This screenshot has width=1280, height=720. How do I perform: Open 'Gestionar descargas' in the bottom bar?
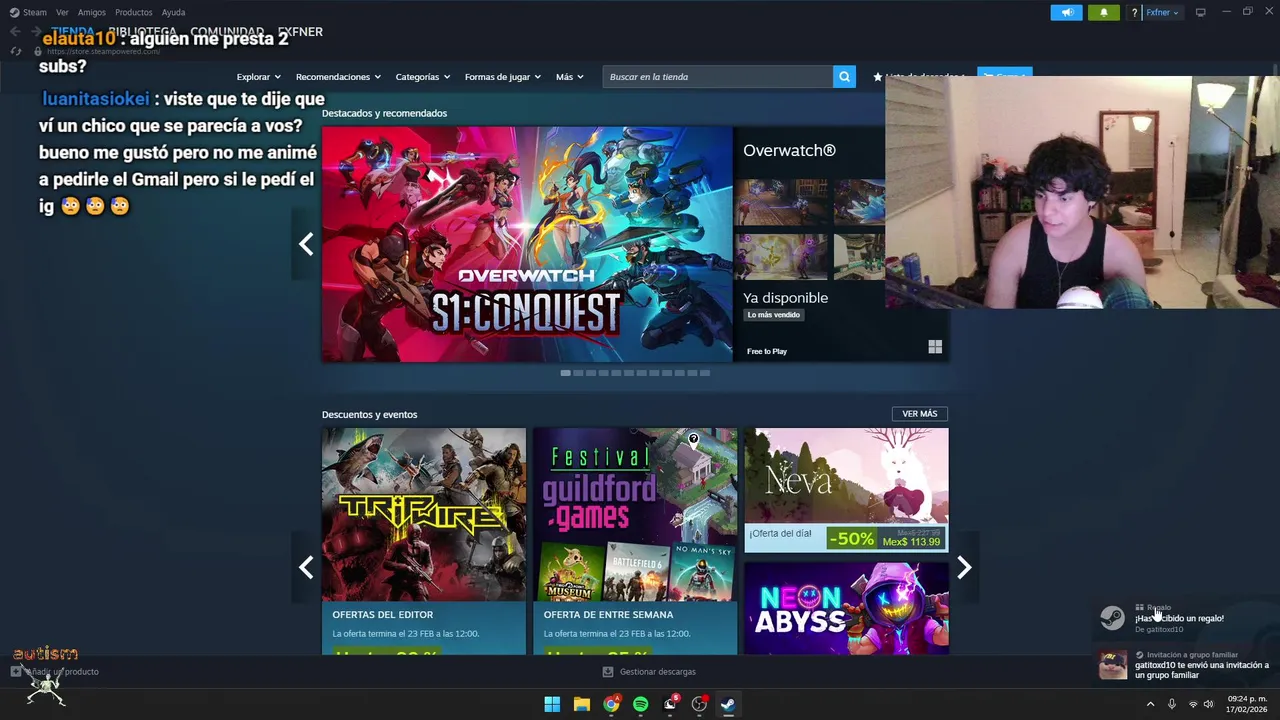pyautogui.click(x=649, y=672)
